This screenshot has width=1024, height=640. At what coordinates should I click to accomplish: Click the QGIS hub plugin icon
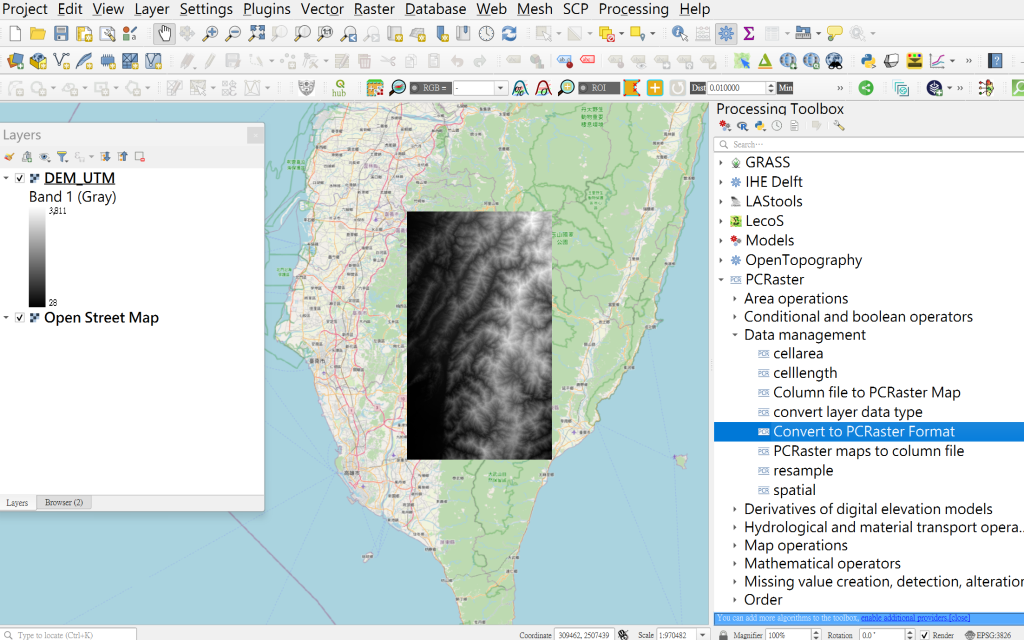pyautogui.click(x=339, y=88)
